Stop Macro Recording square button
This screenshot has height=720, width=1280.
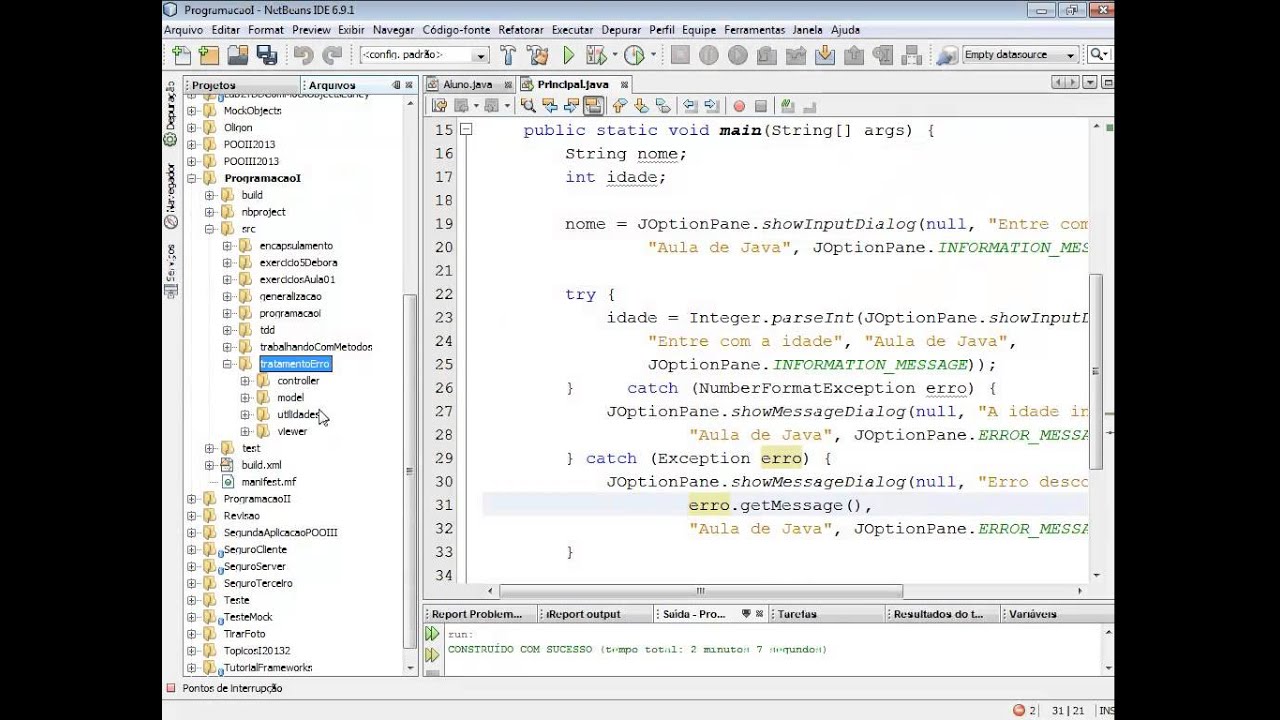761,106
